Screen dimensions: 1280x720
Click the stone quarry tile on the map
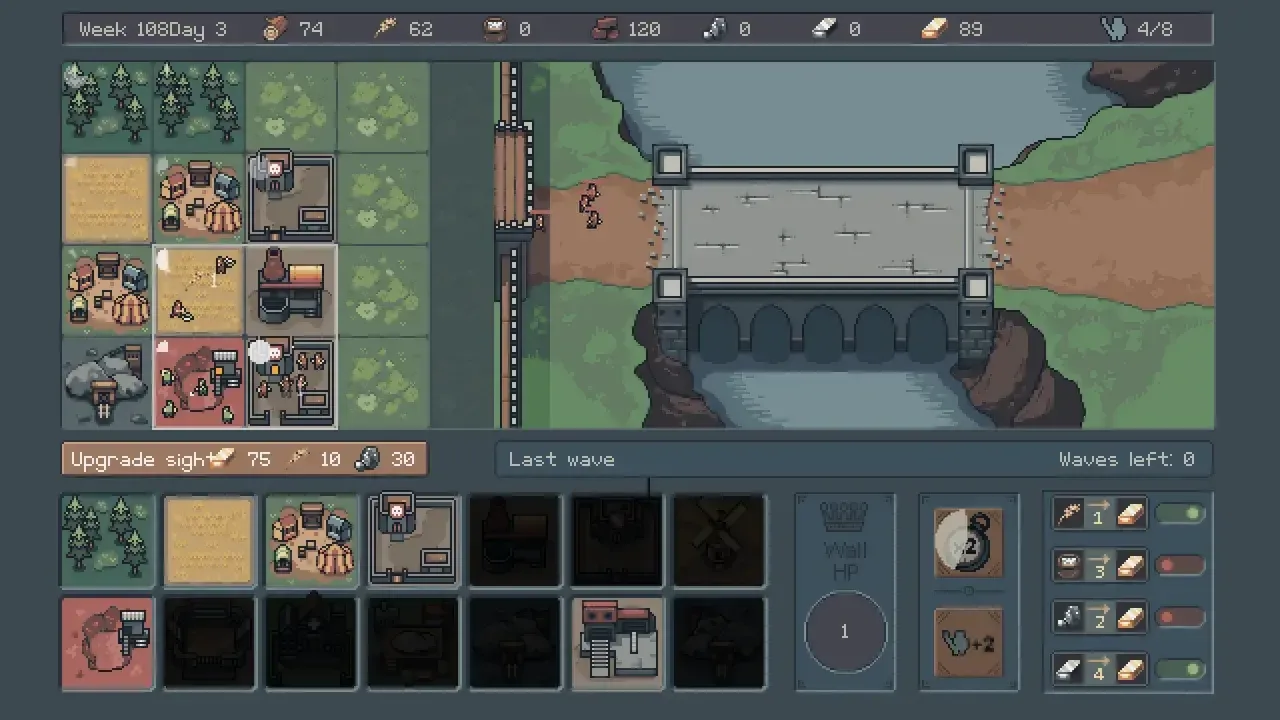click(x=107, y=382)
